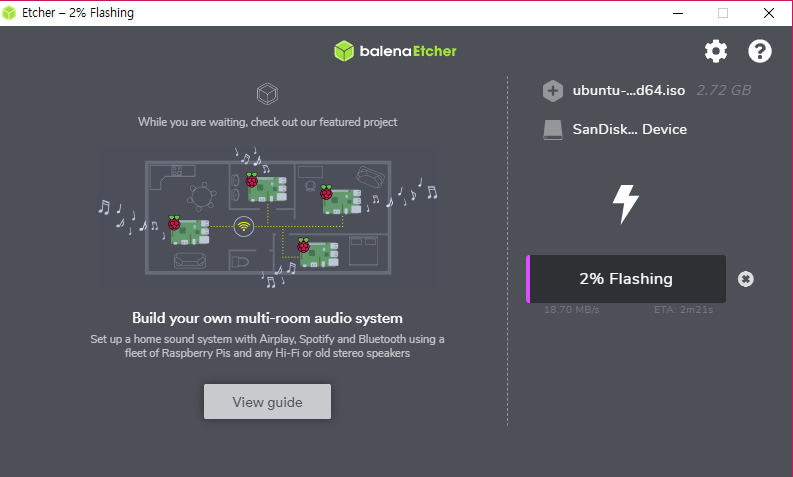
Task: Click the SanDisk... Device label
Action: [630, 129]
